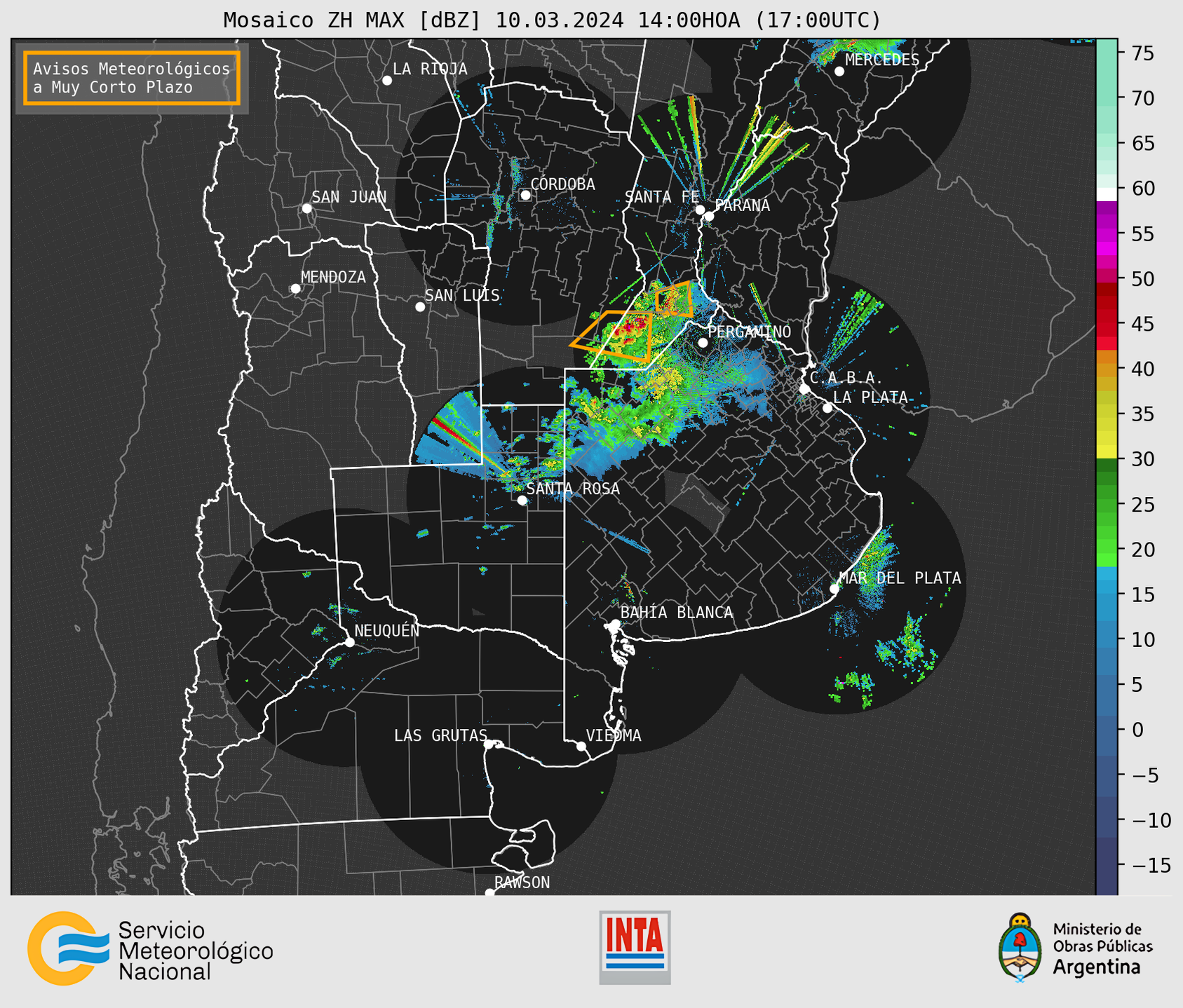Image resolution: width=1183 pixels, height=1008 pixels.
Task: Click the 'MENDOZA' text label
Action: pyautogui.click(x=333, y=278)
